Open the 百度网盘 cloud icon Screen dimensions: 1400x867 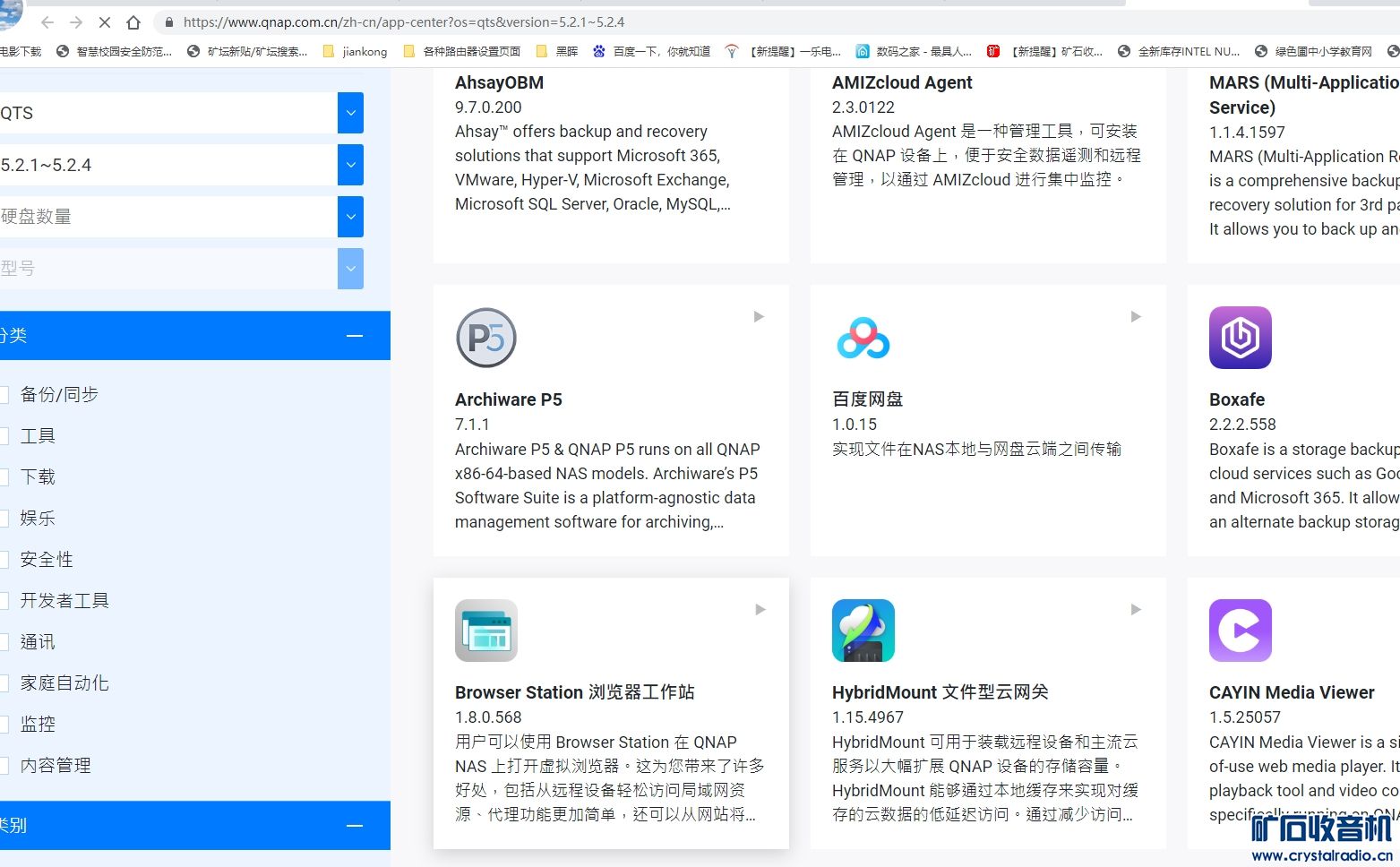[863, 338]
